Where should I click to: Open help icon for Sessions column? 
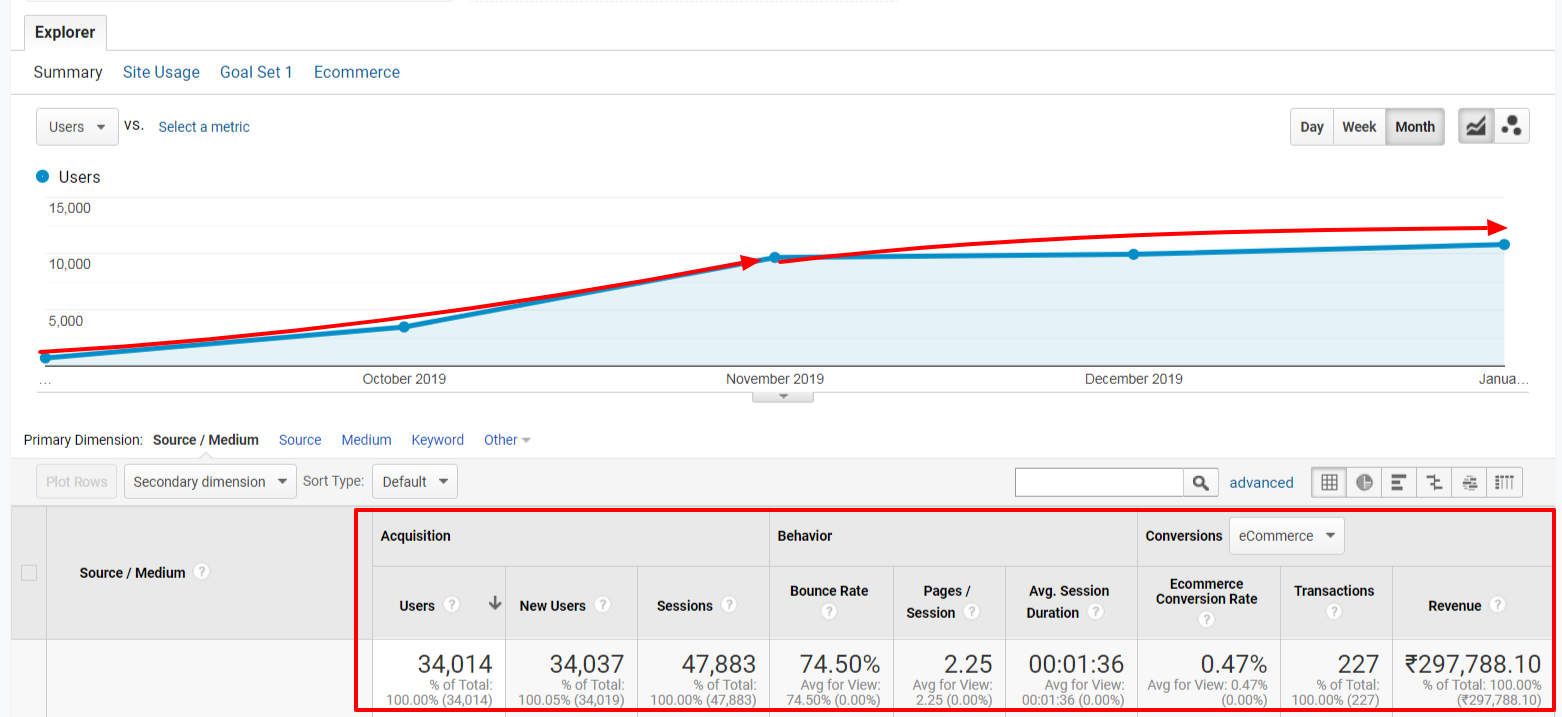[729, 605]
